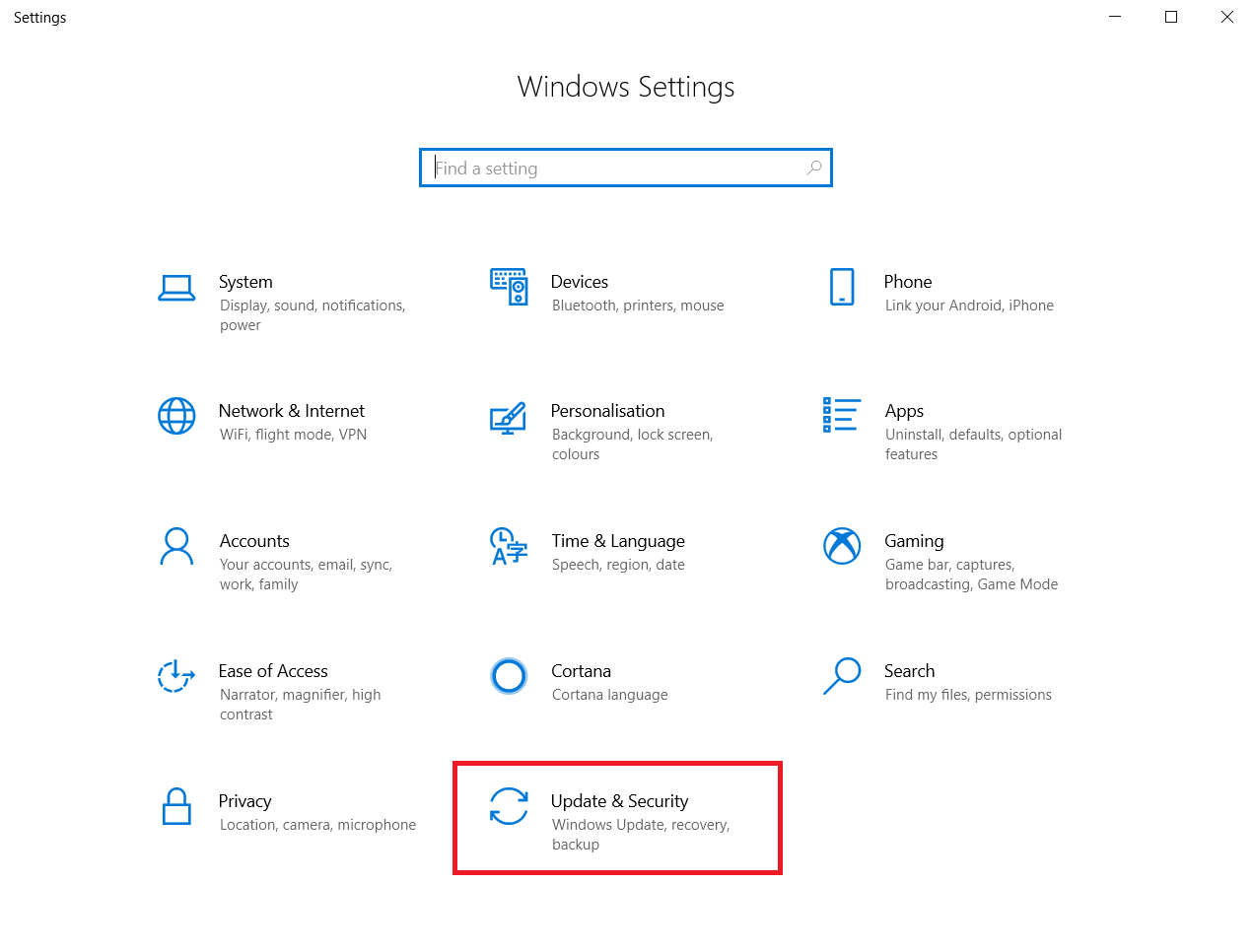Viewport: 1253px width, 952px height.
Task: Focus the Find a setting search field
Action: coord(626,168)
